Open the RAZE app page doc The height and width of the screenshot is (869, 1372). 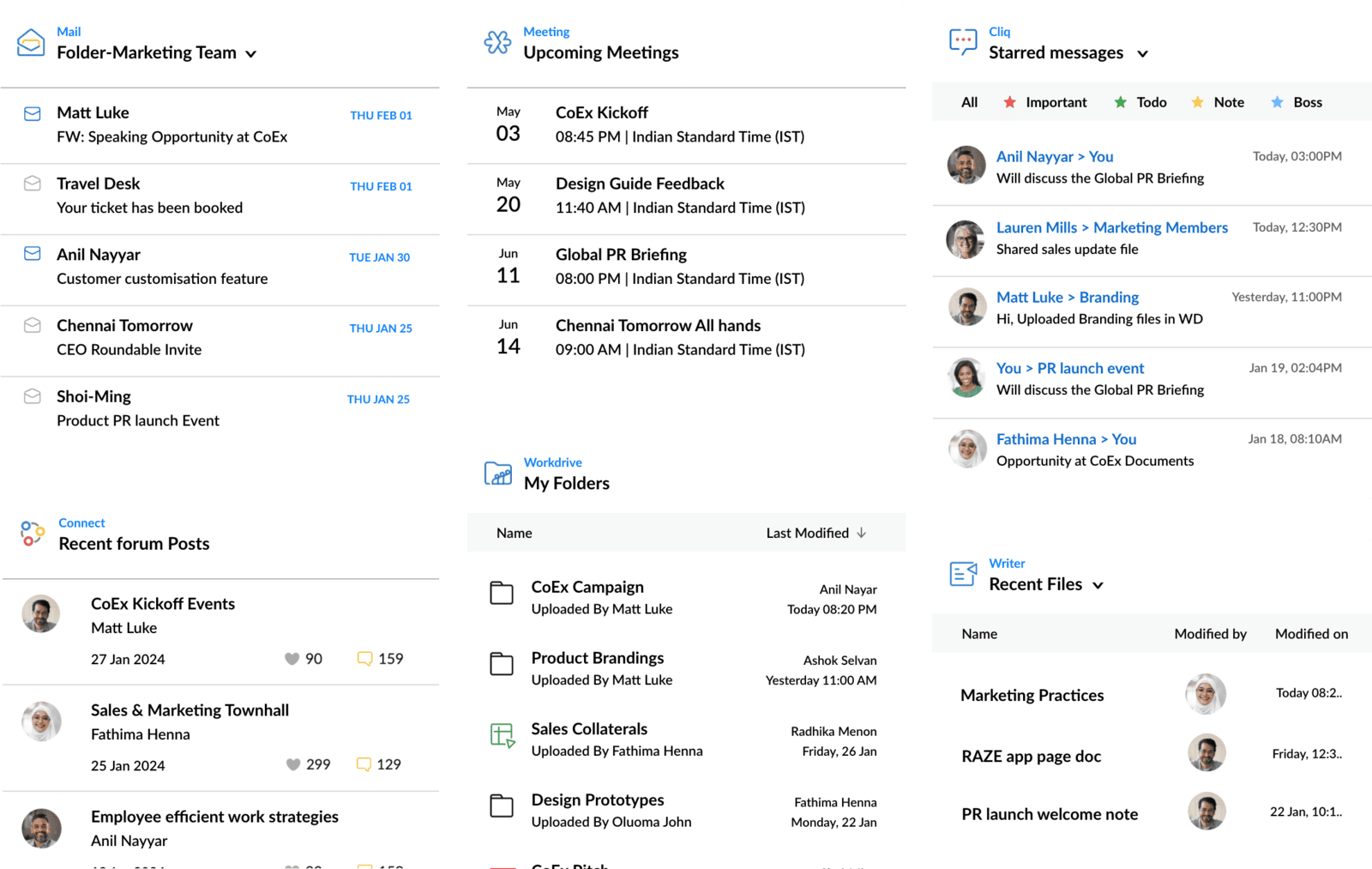click(1031, 756)
